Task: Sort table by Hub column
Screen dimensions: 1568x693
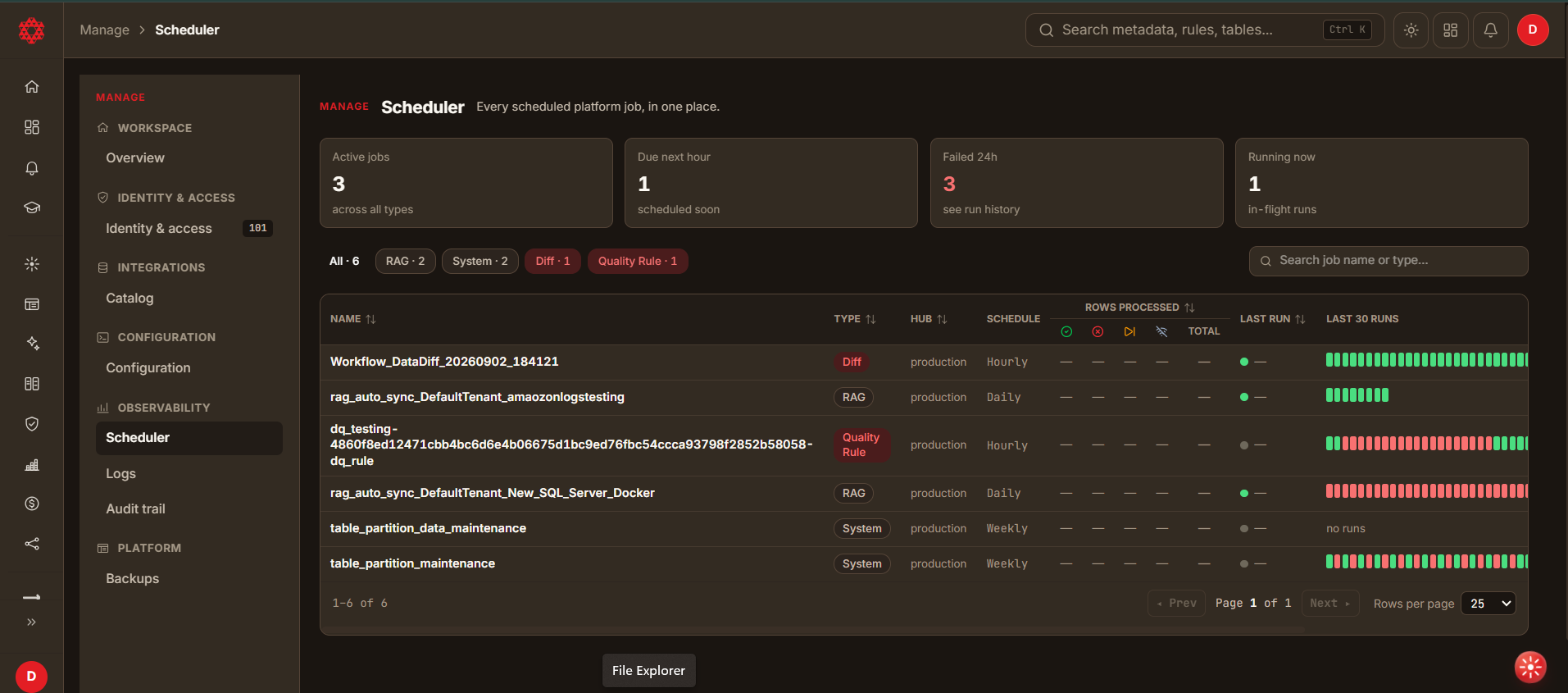Action: pos(929,319)
